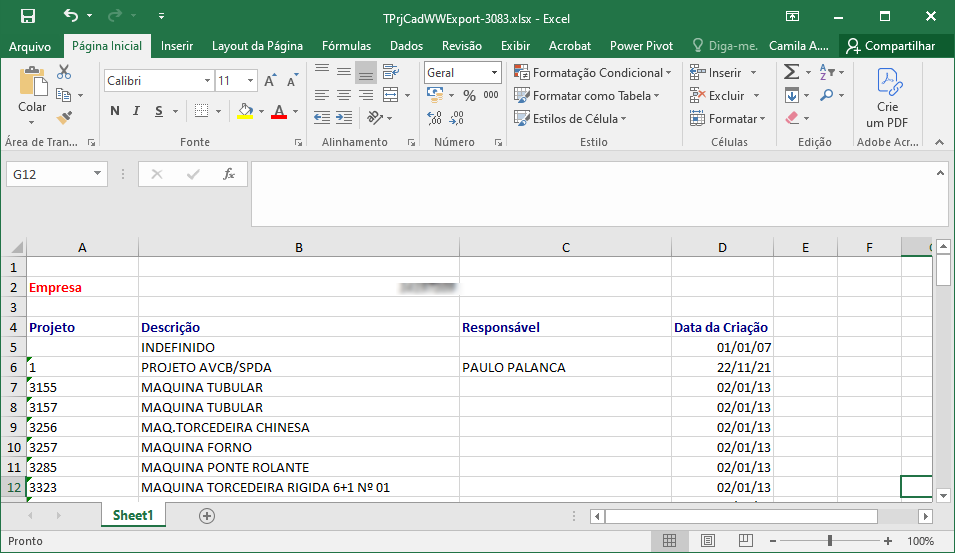Screen dimensions: 955x553
Task: Apply percent style format
Action: pyautogui.click(x=469, y=96)
